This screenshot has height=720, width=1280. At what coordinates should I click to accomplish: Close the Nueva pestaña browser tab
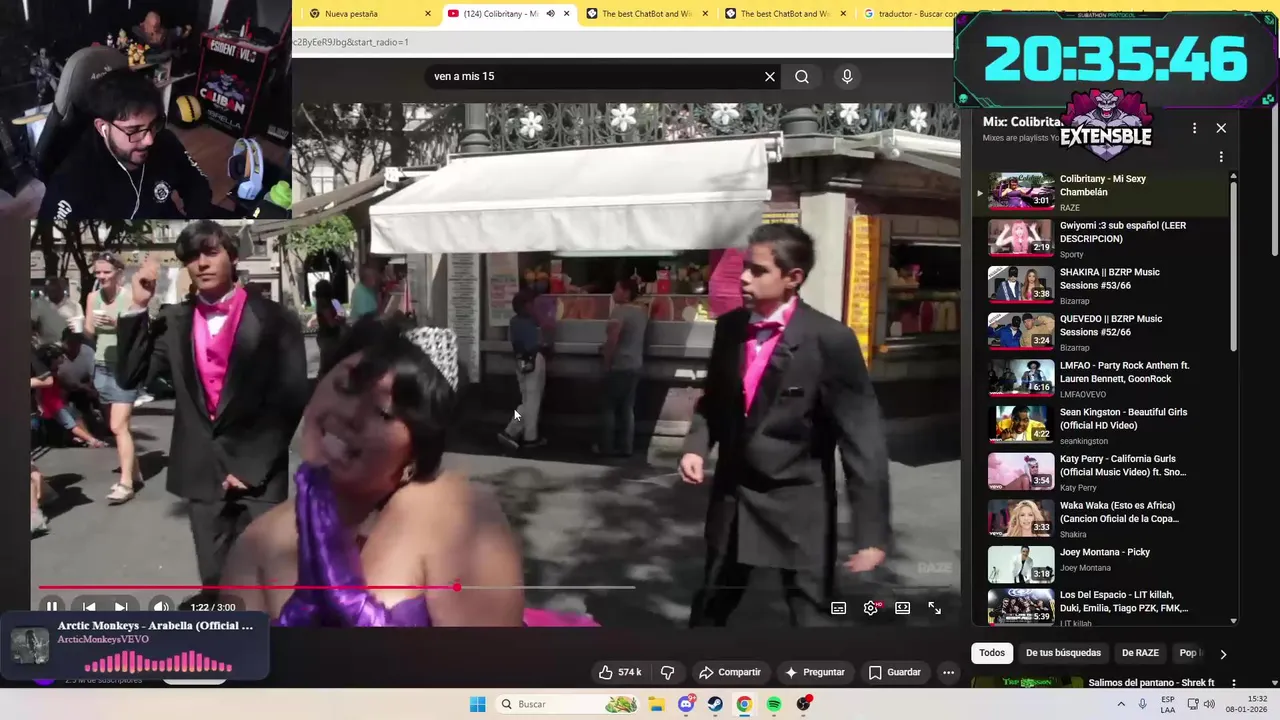click(x=428, y=14)
